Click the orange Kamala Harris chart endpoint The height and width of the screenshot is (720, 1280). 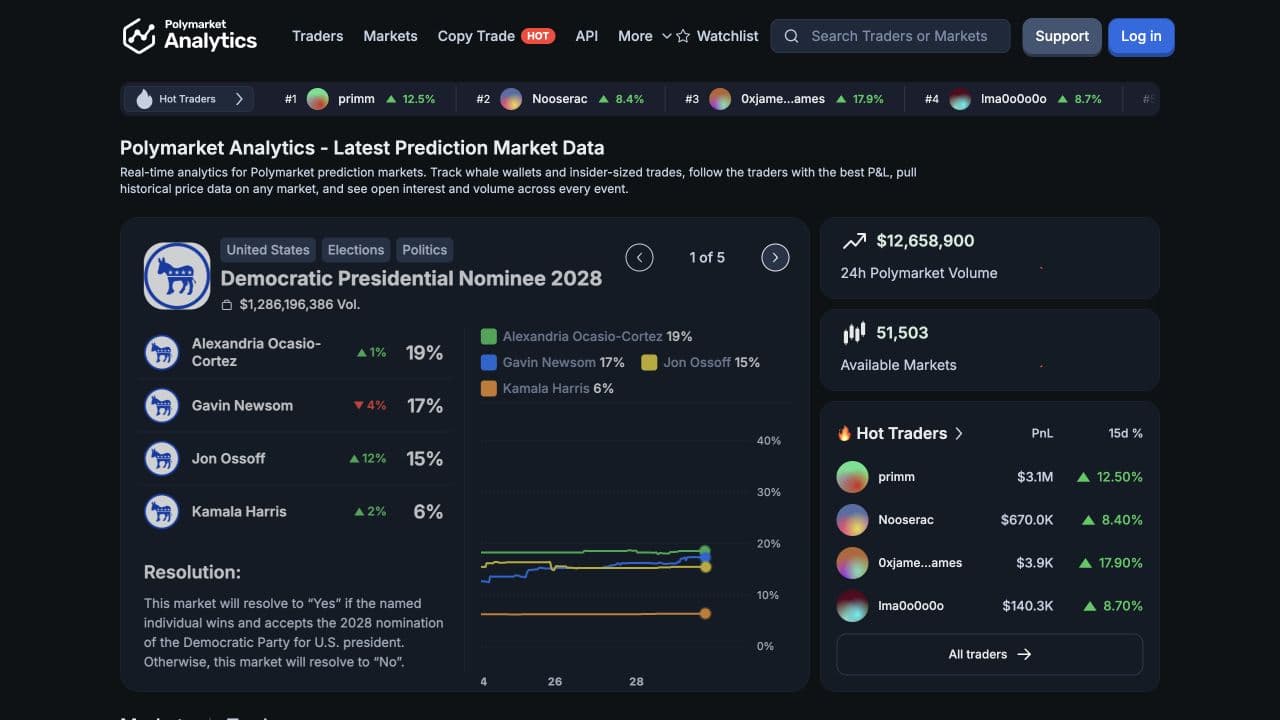pyautogui.click(x=705, y=613)
